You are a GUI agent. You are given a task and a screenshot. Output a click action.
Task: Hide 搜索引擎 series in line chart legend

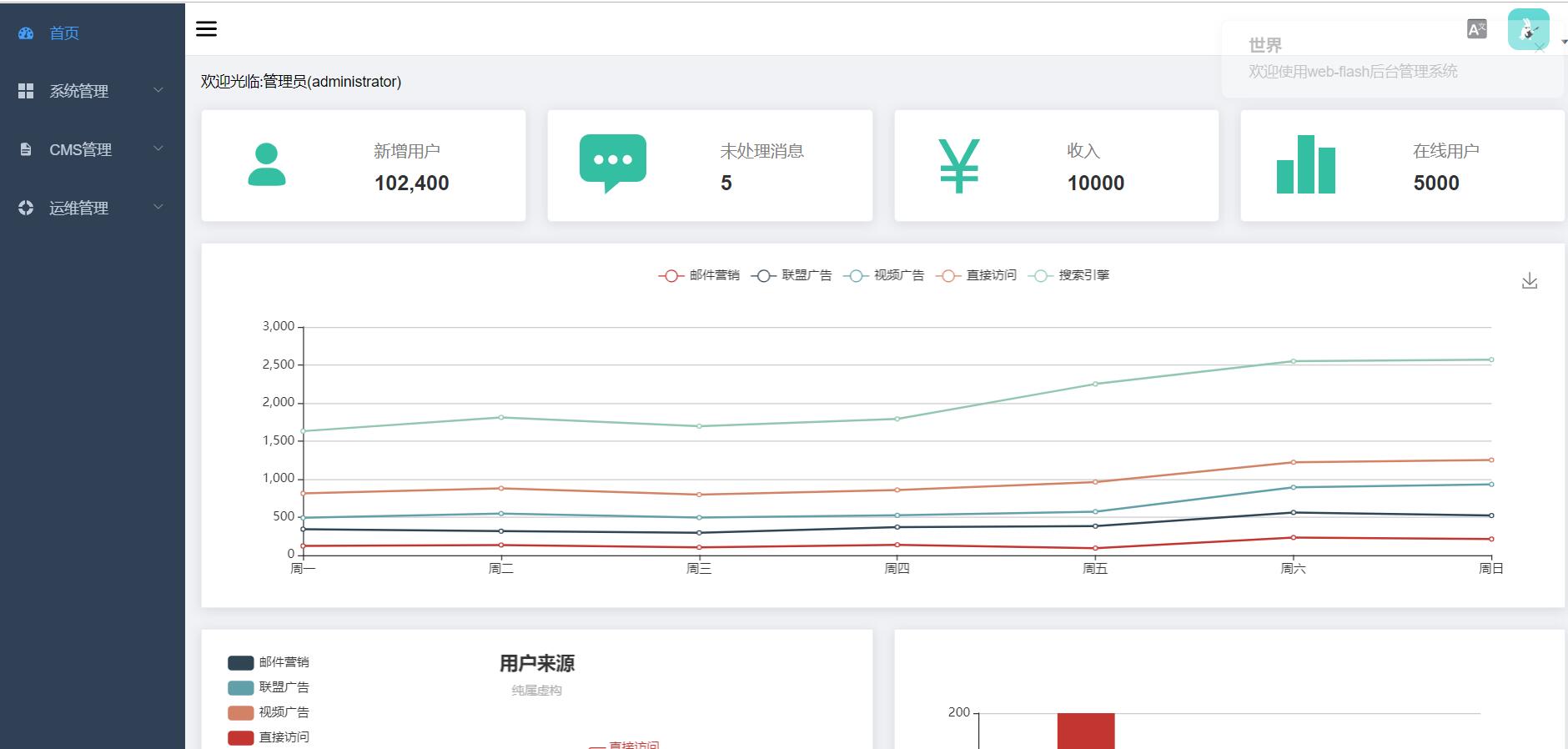tap(1069, 275)
